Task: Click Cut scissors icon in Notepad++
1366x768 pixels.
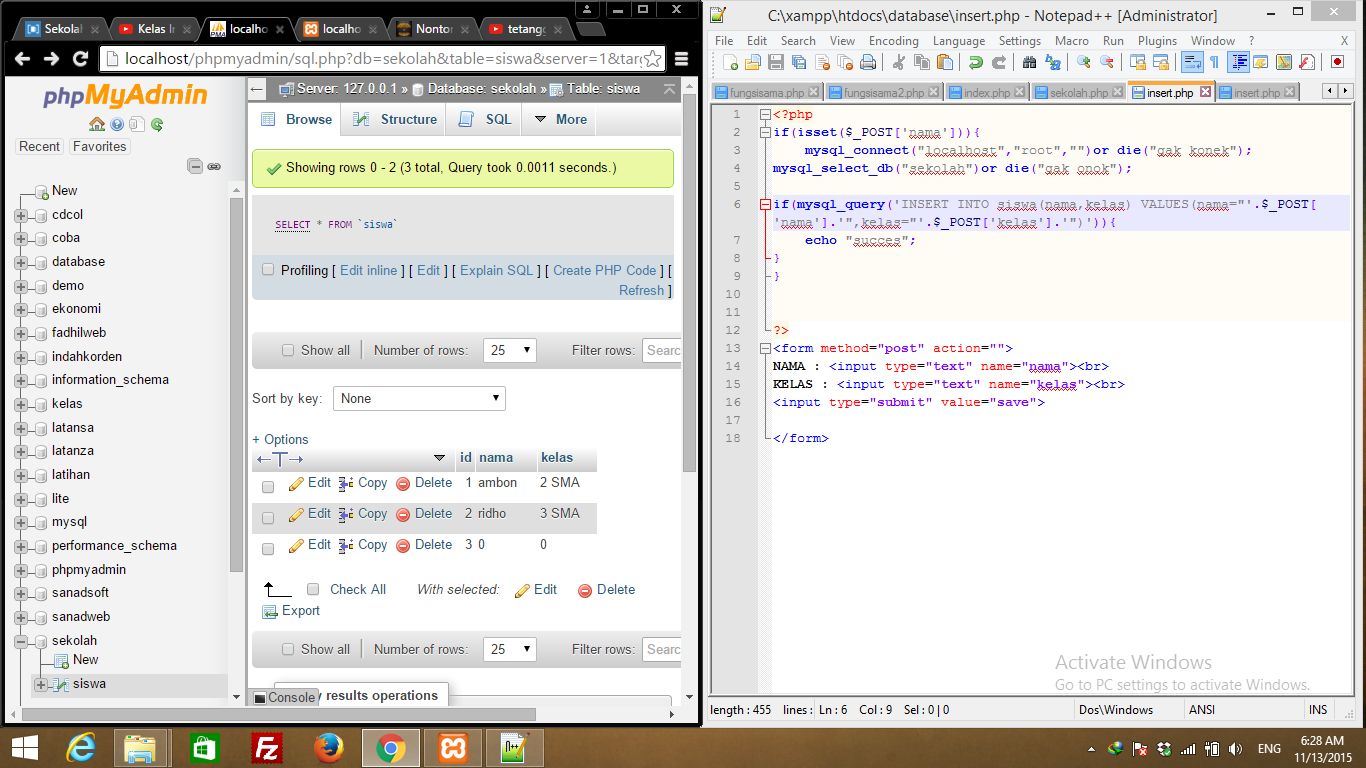Action: click(899, 62)
